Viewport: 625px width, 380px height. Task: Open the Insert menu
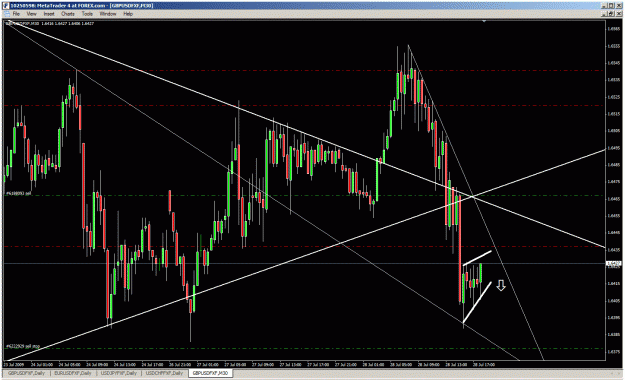49,14
